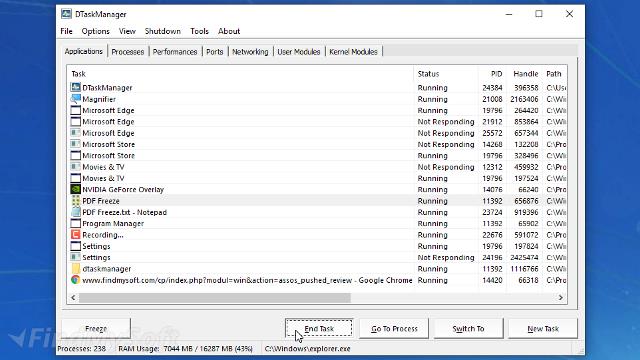Switch to the Ports tab
This screenshot has width=640, height=360.
[x=215, y=52]
